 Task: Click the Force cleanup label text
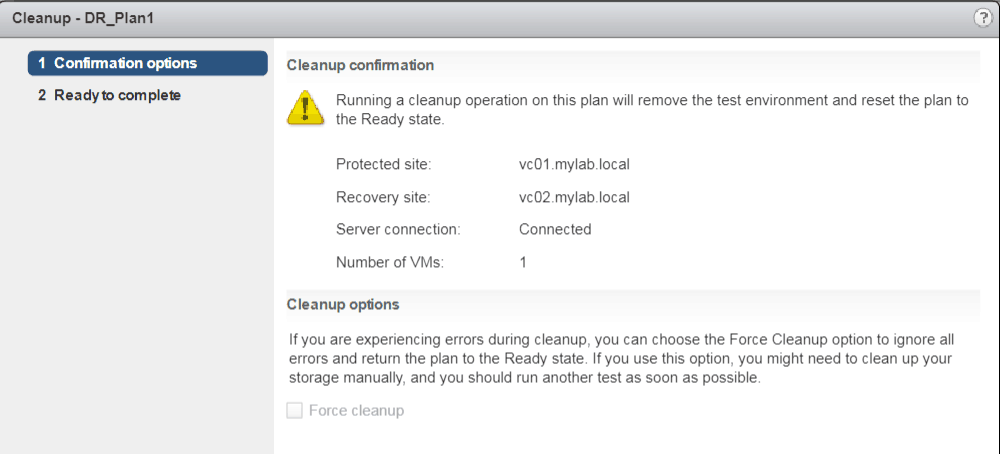pyautogui.click(x=356, y=411)
